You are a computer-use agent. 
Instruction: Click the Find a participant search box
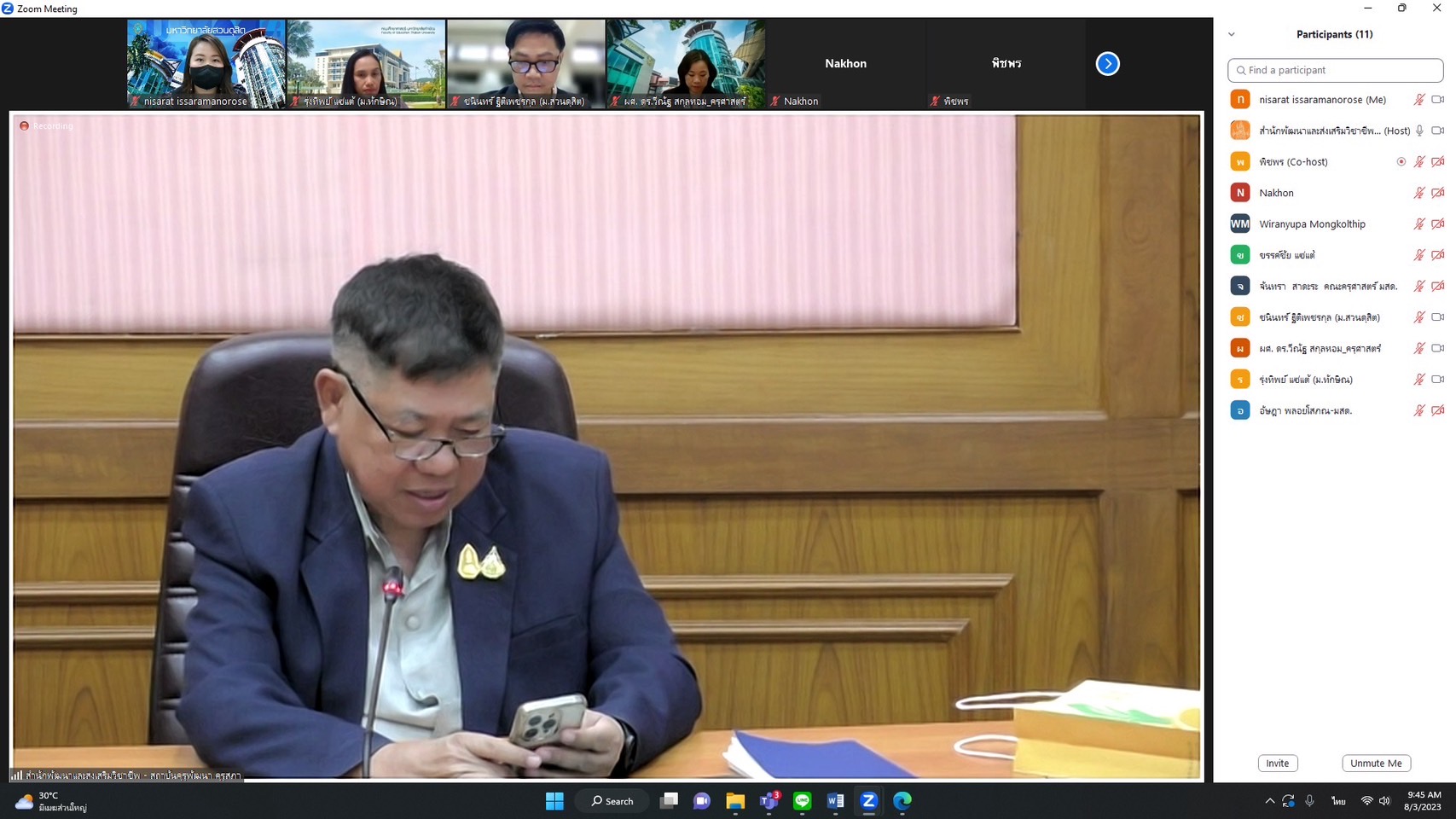tap(1335, 70)
